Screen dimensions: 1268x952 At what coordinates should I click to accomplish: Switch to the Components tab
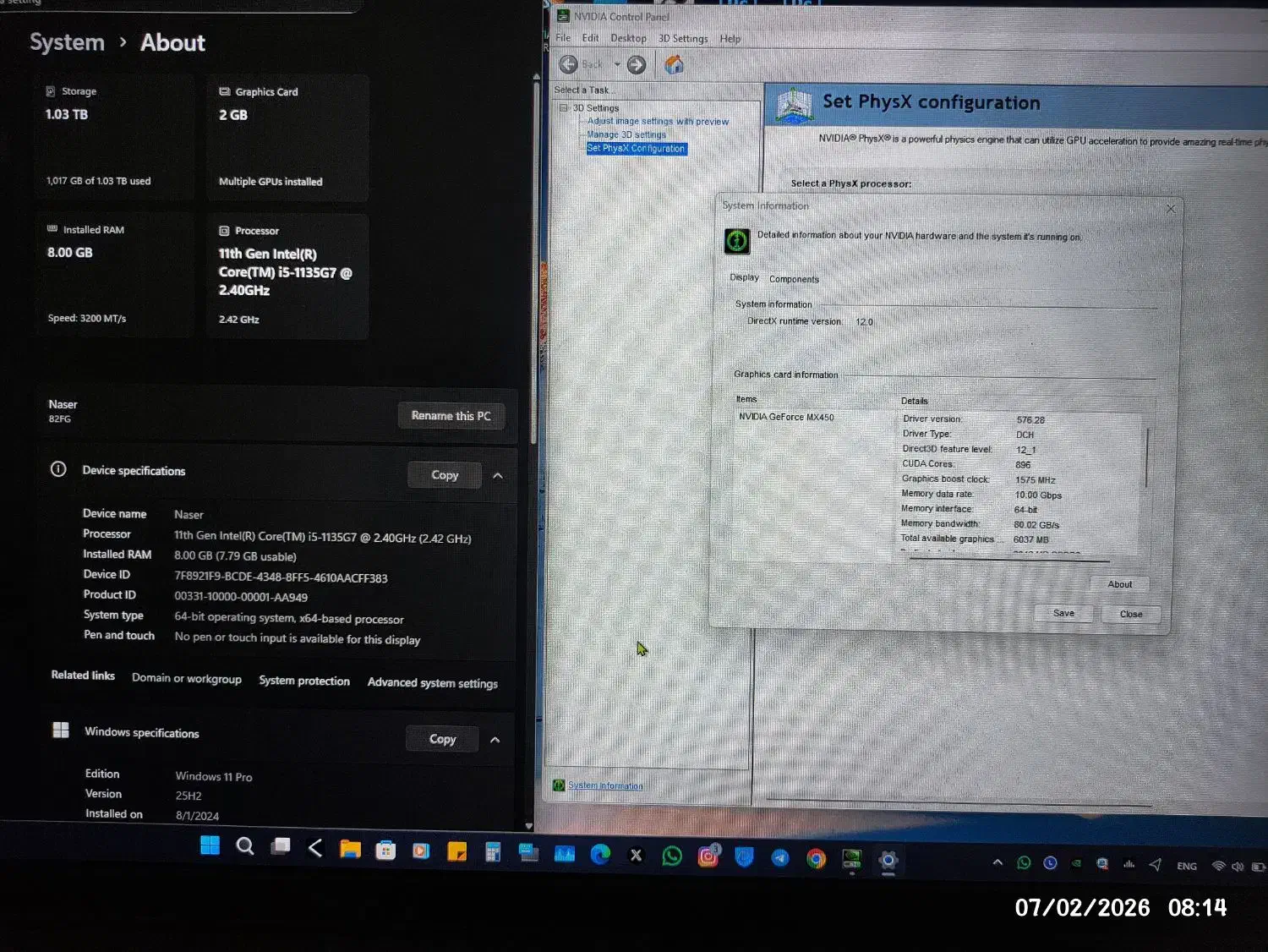point(794,279)
